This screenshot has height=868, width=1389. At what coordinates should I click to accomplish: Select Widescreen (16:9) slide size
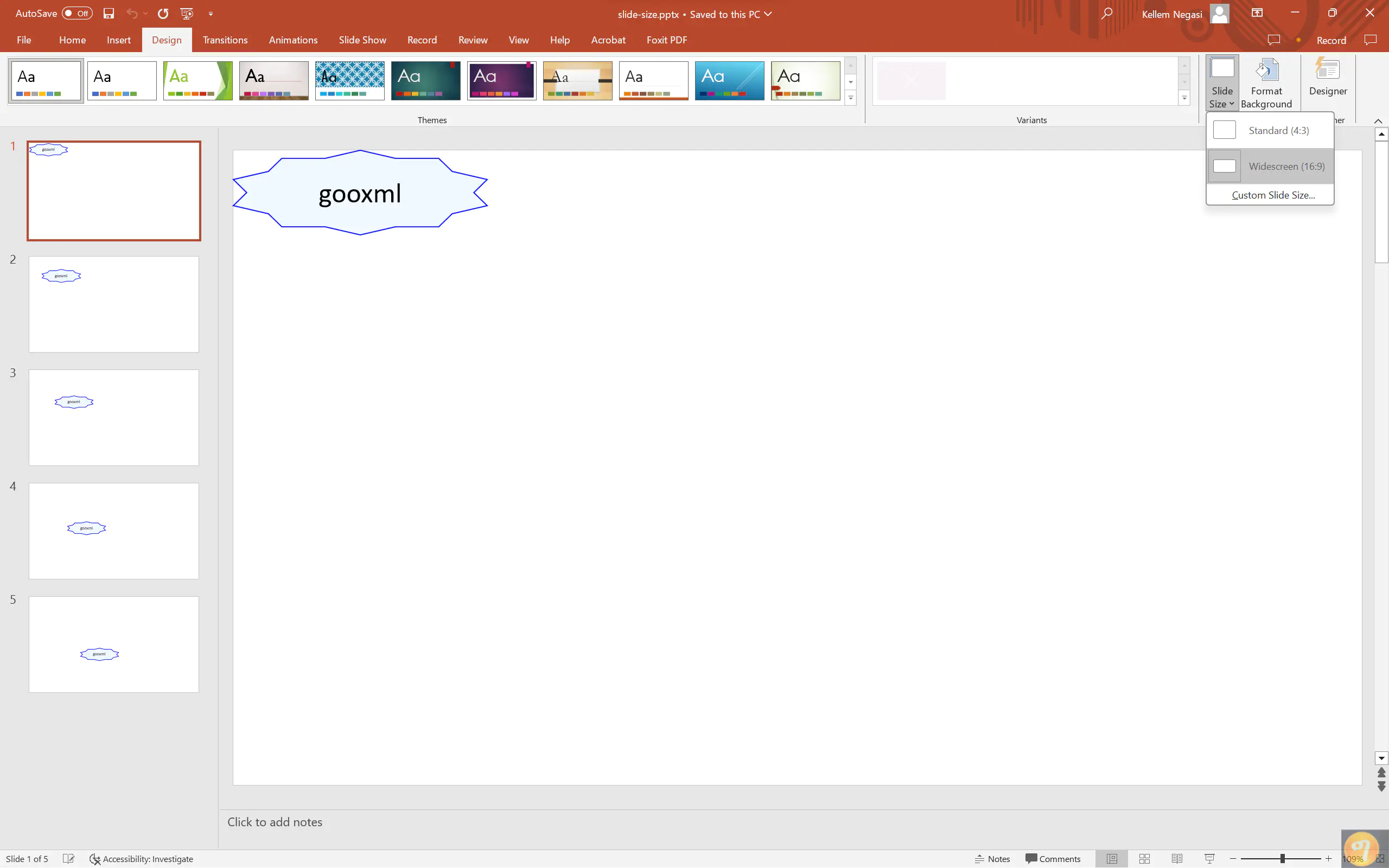1269,166
